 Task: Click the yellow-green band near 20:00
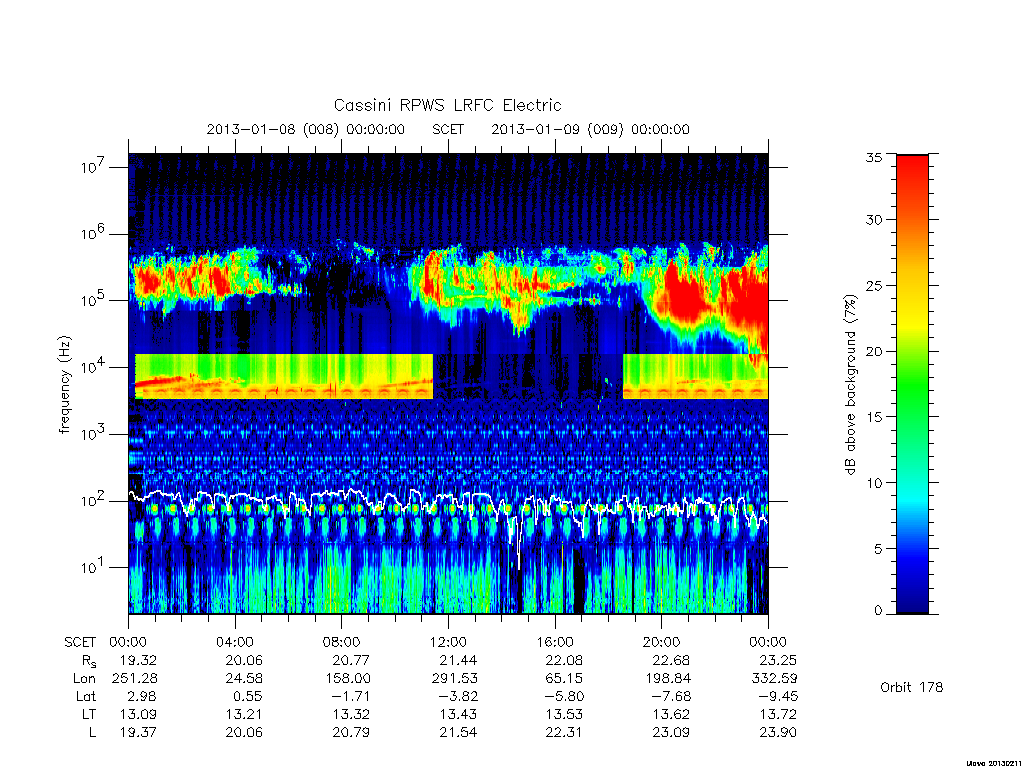pos(696,376)
